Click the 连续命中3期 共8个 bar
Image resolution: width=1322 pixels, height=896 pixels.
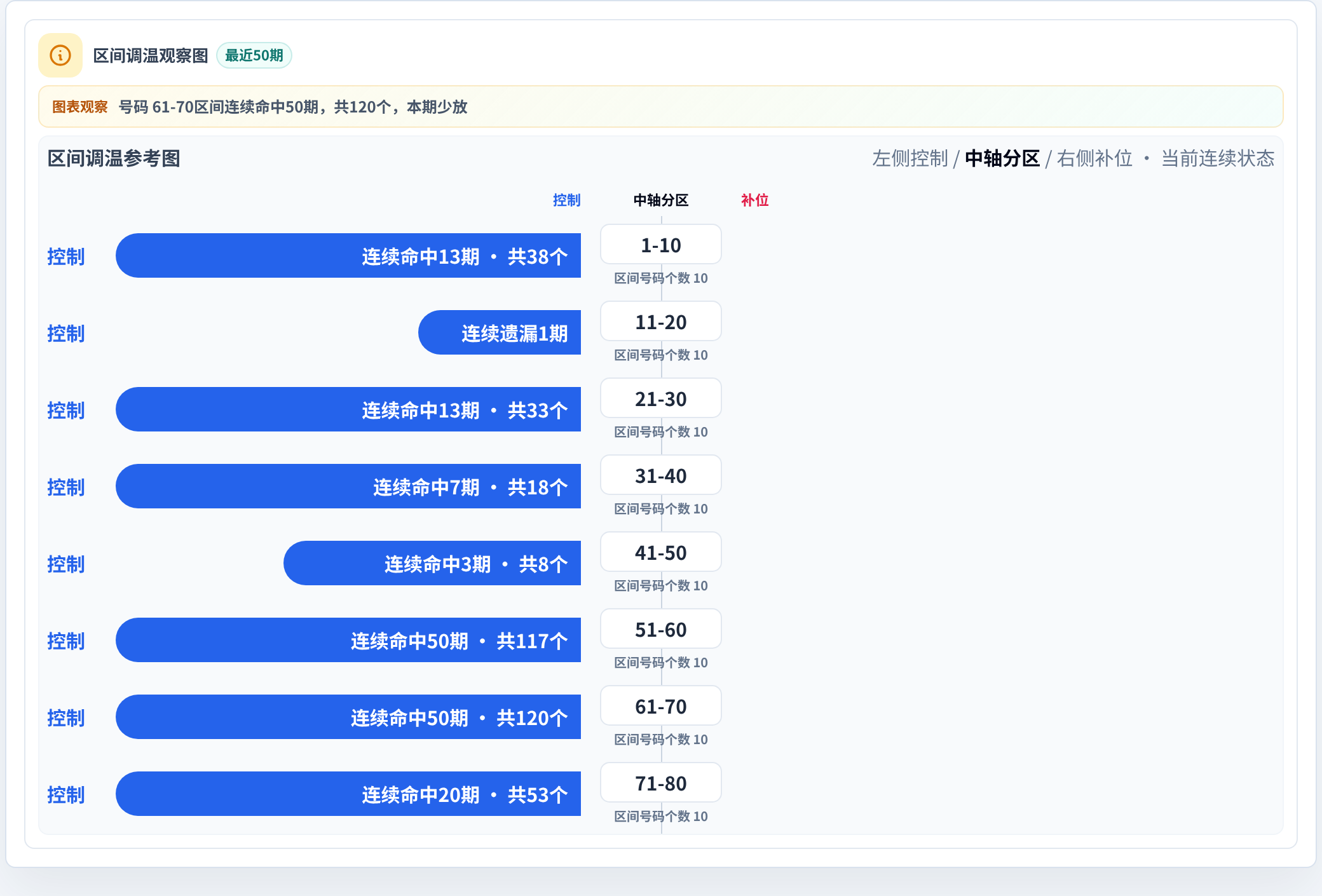coord(432,563)
